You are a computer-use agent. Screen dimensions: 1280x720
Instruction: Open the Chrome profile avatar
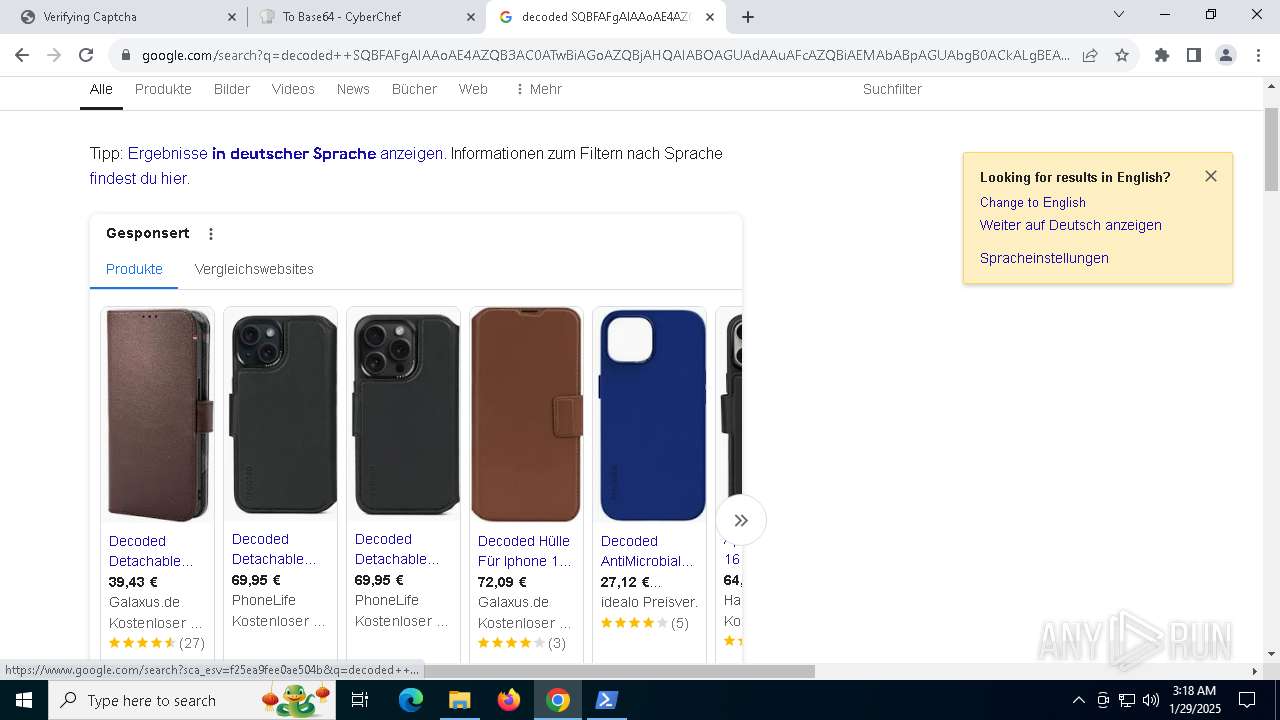[x=1226, y=55]
